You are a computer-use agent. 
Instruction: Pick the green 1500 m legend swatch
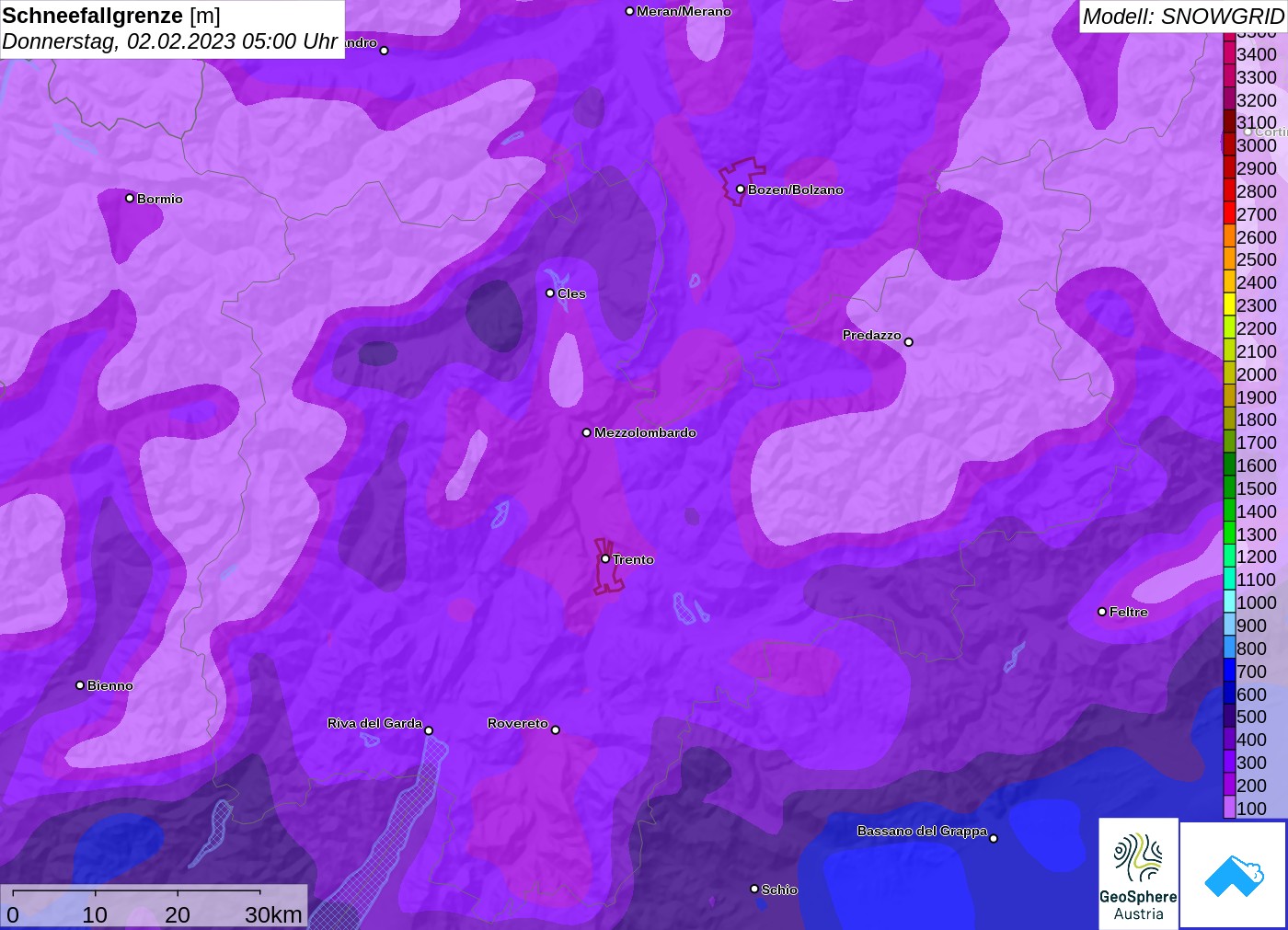1229,488
